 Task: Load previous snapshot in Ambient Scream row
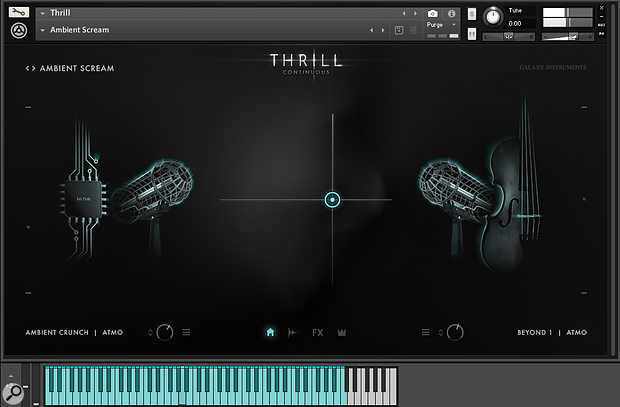(x=371, y=30)
